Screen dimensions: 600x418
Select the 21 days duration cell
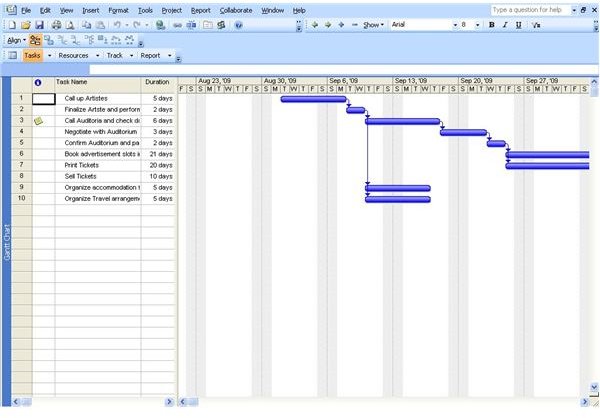pyautogui.click(x=159, y=154)
